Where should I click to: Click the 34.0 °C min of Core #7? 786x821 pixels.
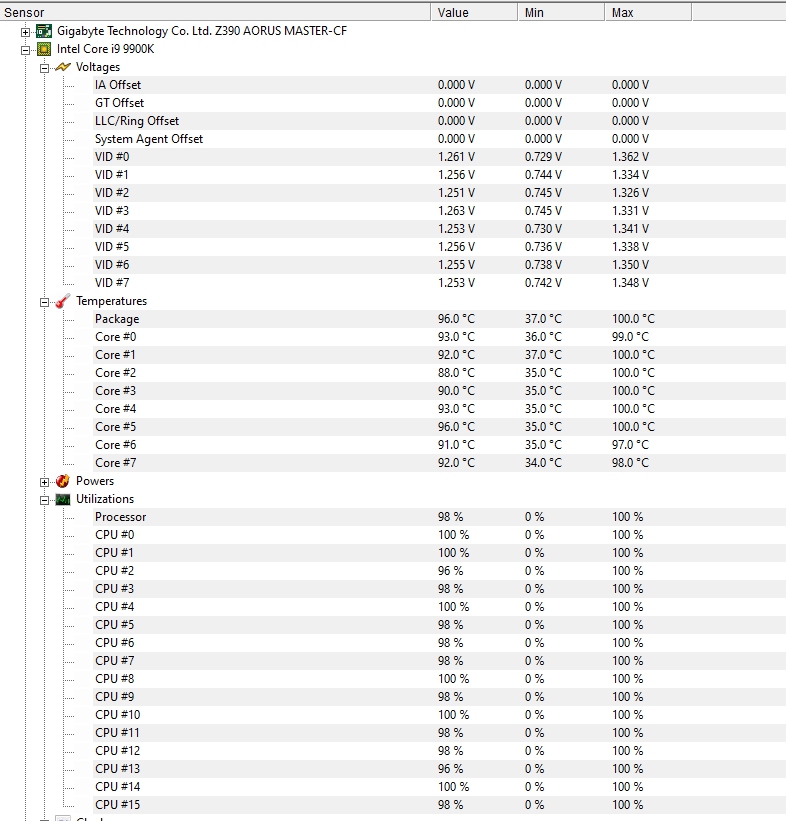click(x=544, y=462)
